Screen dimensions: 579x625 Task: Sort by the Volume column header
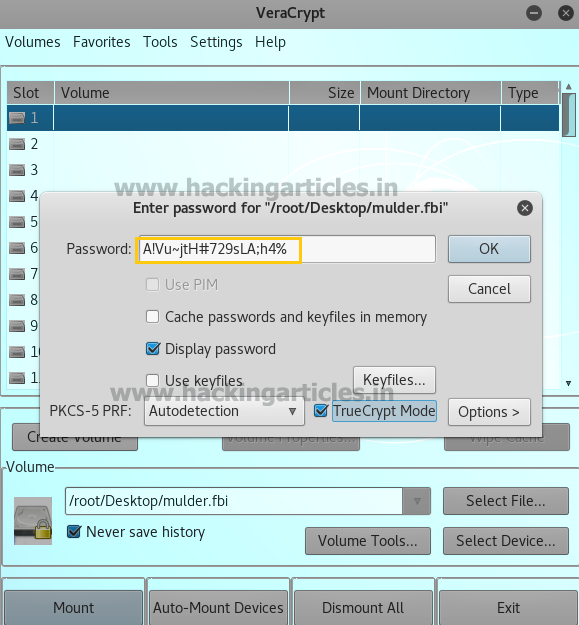coord(171,93)
